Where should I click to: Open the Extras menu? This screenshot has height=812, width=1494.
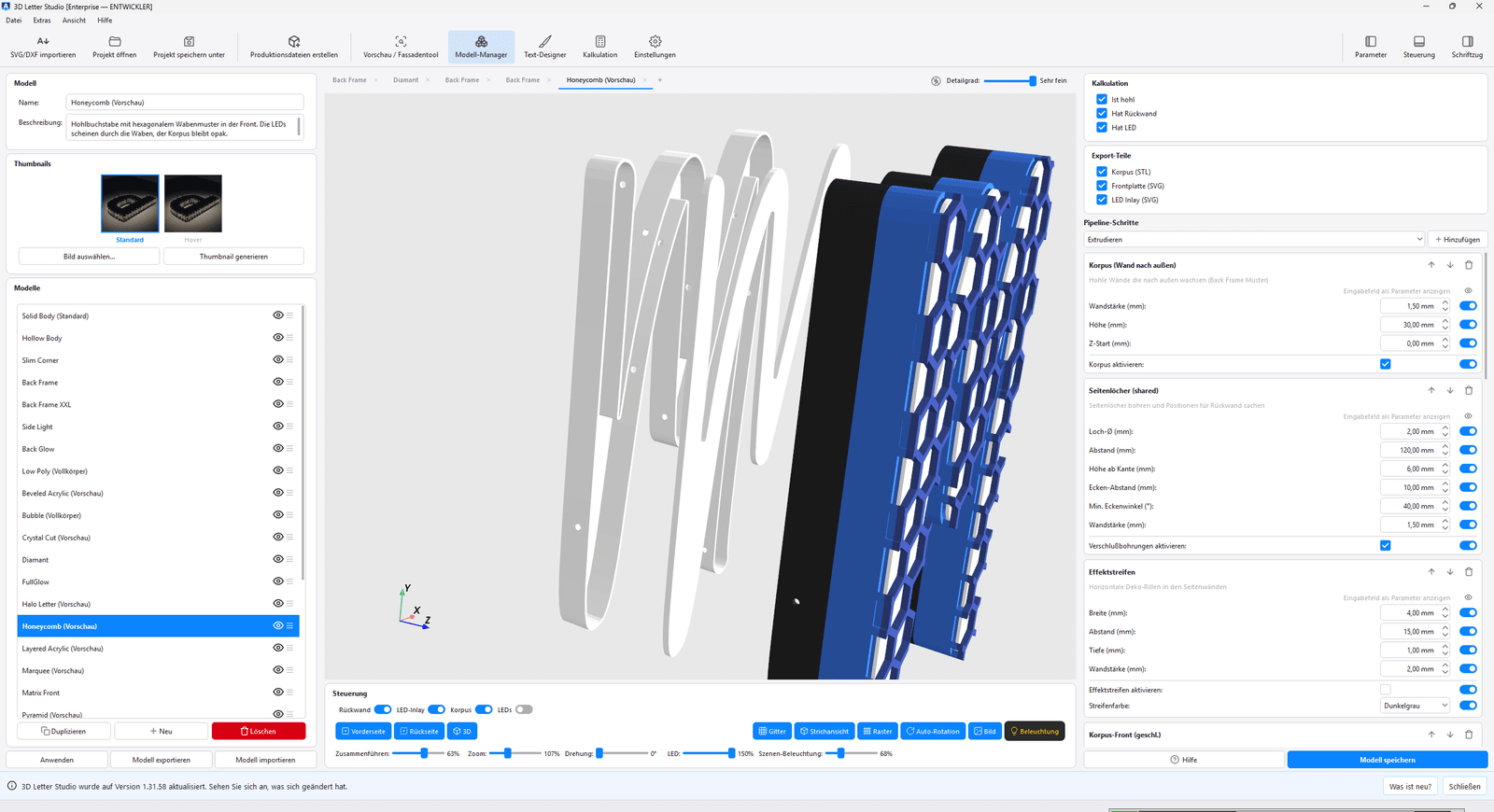point(42,21)
